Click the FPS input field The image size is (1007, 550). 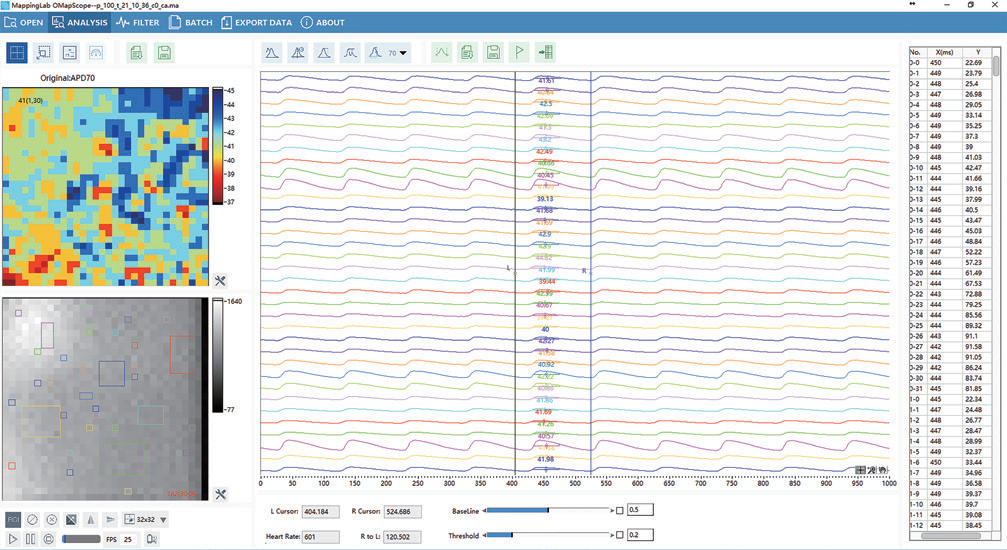click(129, 540)
